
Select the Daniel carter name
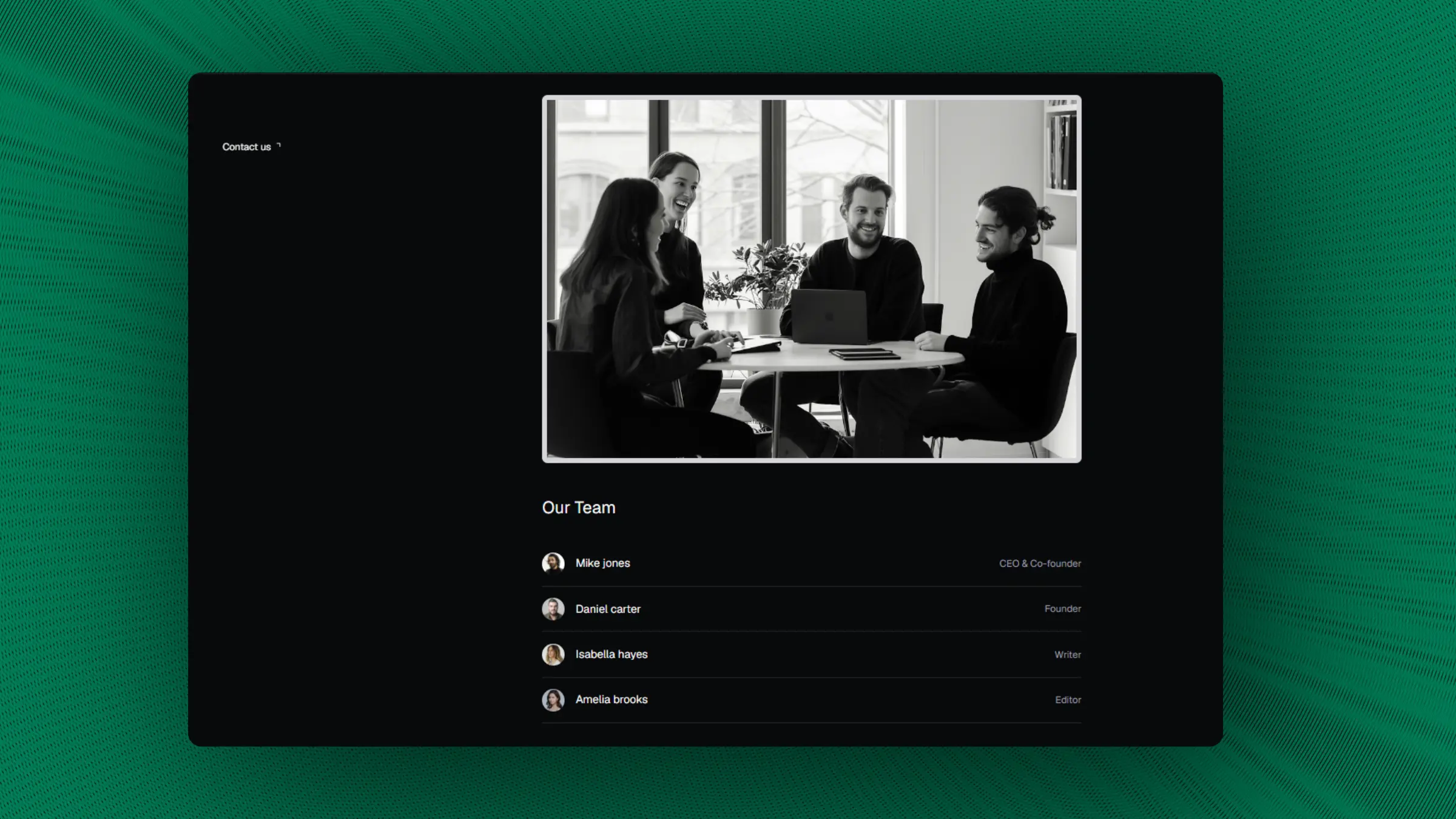[x=608, y=609]
